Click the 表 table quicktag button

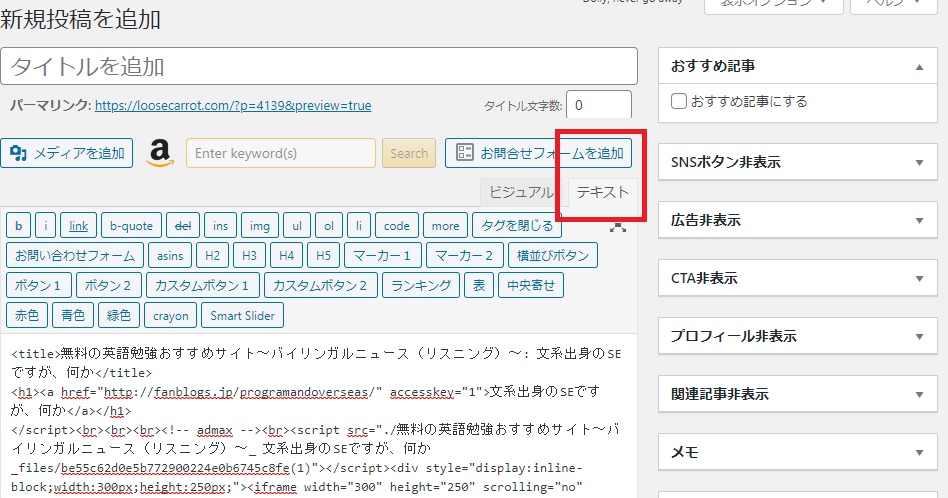click(479, 285)
